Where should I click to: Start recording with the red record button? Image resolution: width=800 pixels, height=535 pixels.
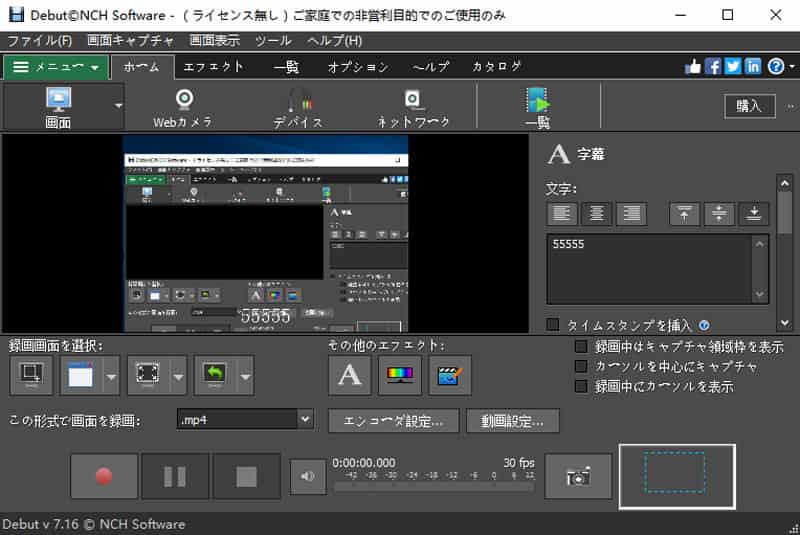click(104, 476)
